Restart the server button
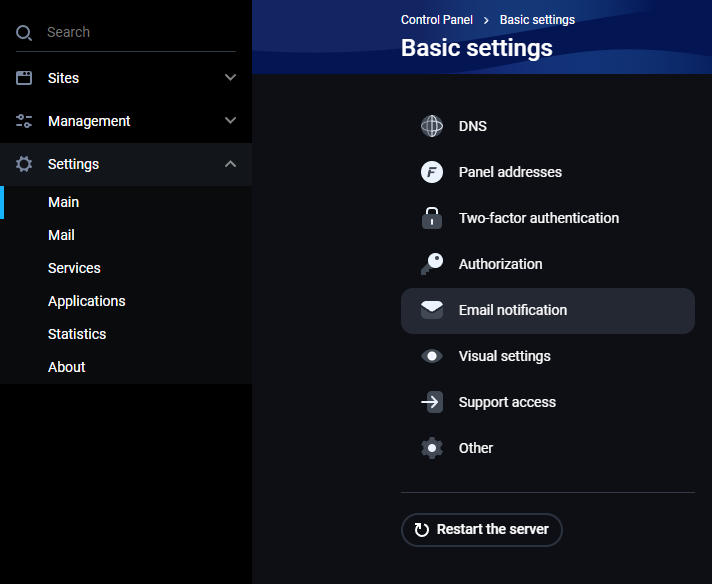Image resolution: width=712 pixels, height=584 pixels. point(481,530)
